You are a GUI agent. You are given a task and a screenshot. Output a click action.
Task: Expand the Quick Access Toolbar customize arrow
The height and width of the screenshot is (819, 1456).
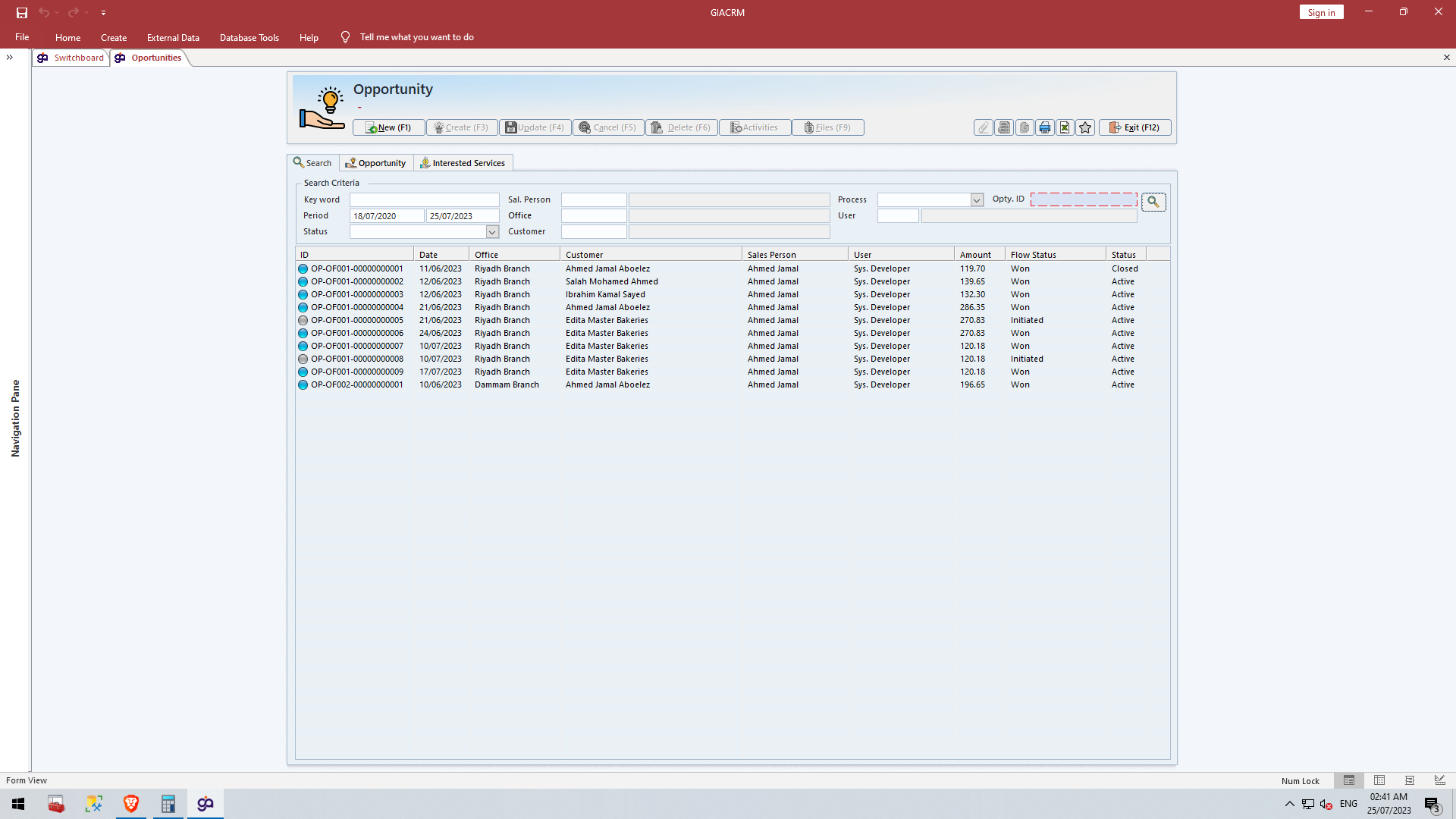point(103,12)
